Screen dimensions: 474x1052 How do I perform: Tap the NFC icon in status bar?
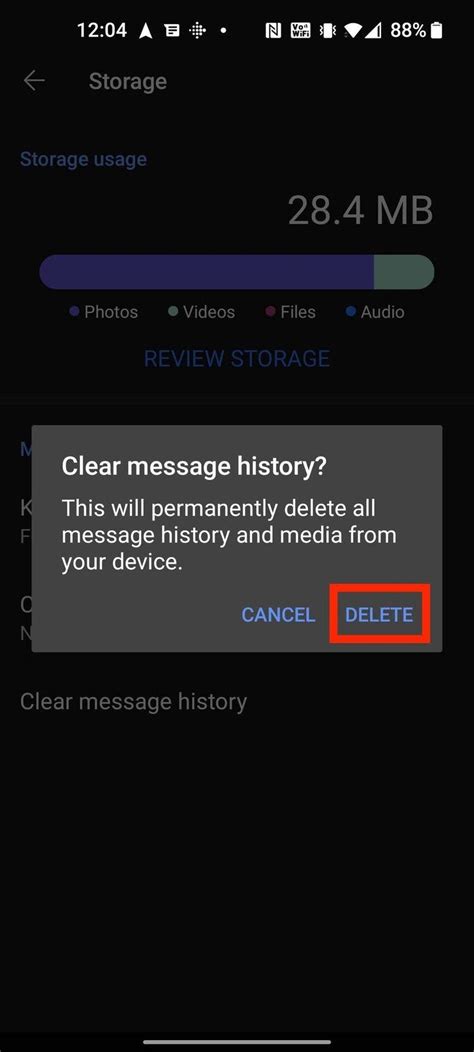(273, 30)
